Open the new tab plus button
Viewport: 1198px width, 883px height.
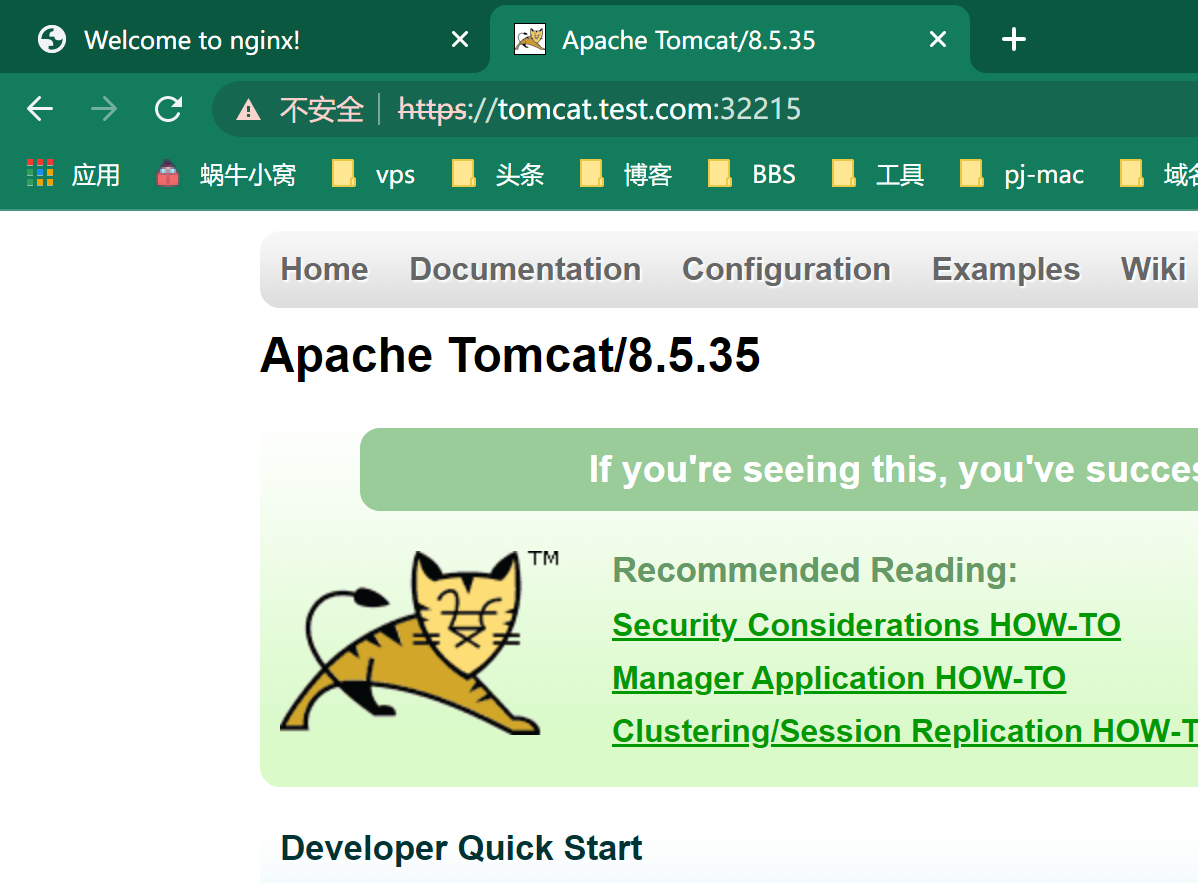(1013, 40)
